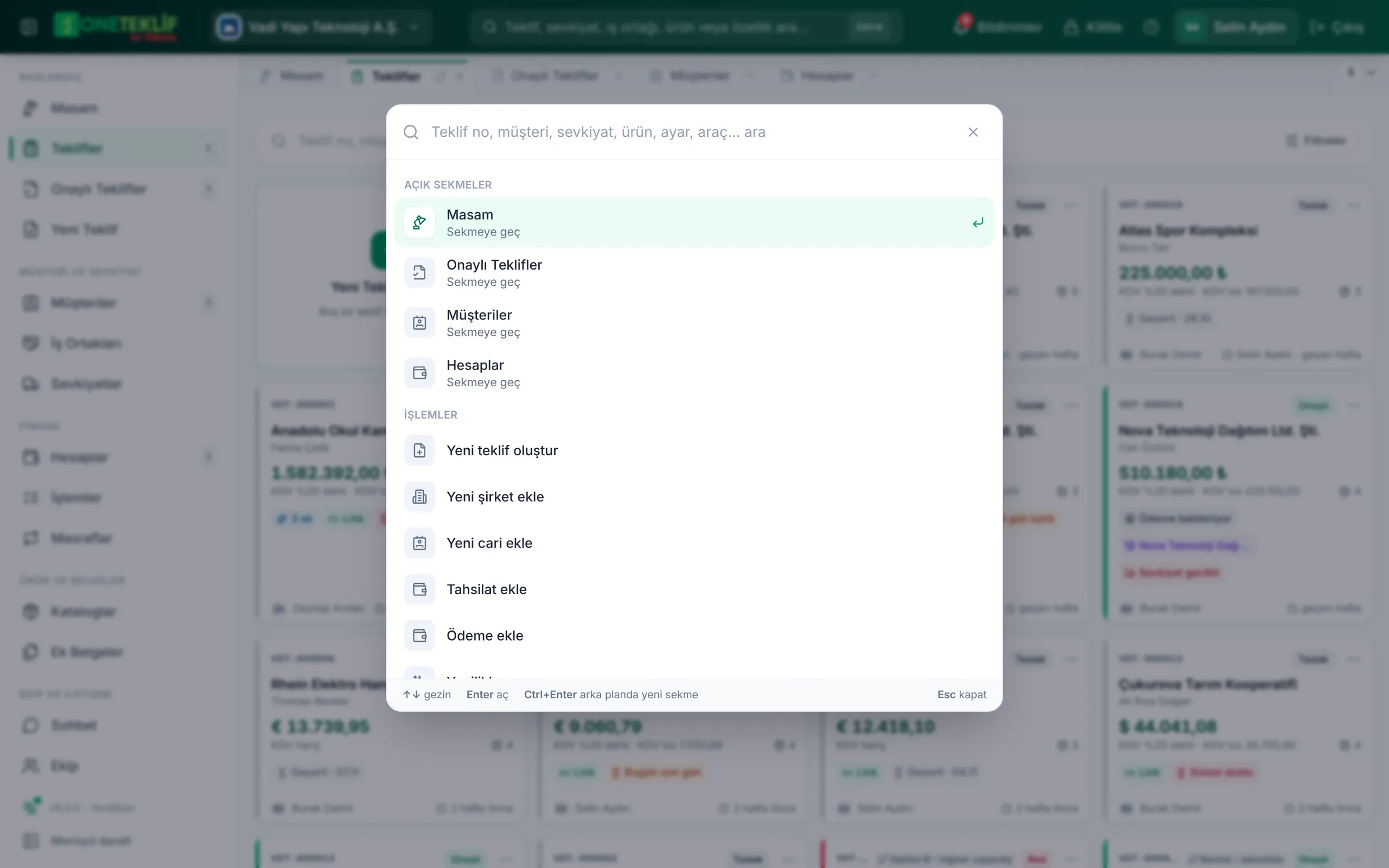Switch to the Masam tab in the tab bar
This screenshot has height=868, width=1389.
pyautogui.click(x=293, y=76)
